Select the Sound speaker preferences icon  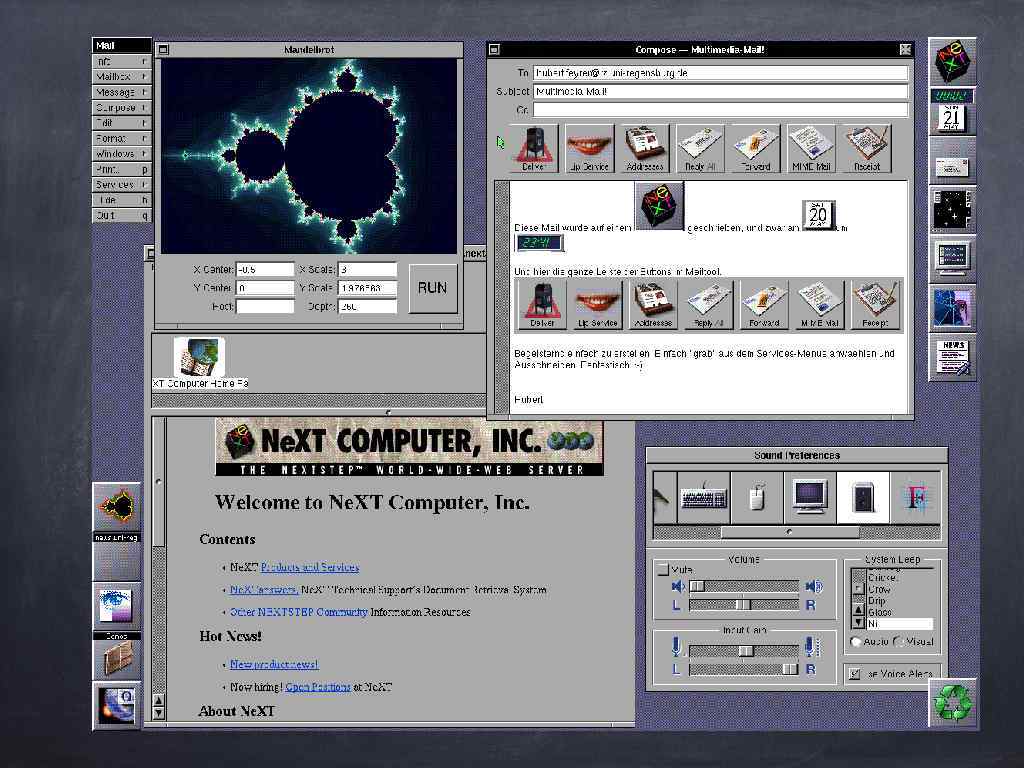pyautogui.click(x=863, y=498)
